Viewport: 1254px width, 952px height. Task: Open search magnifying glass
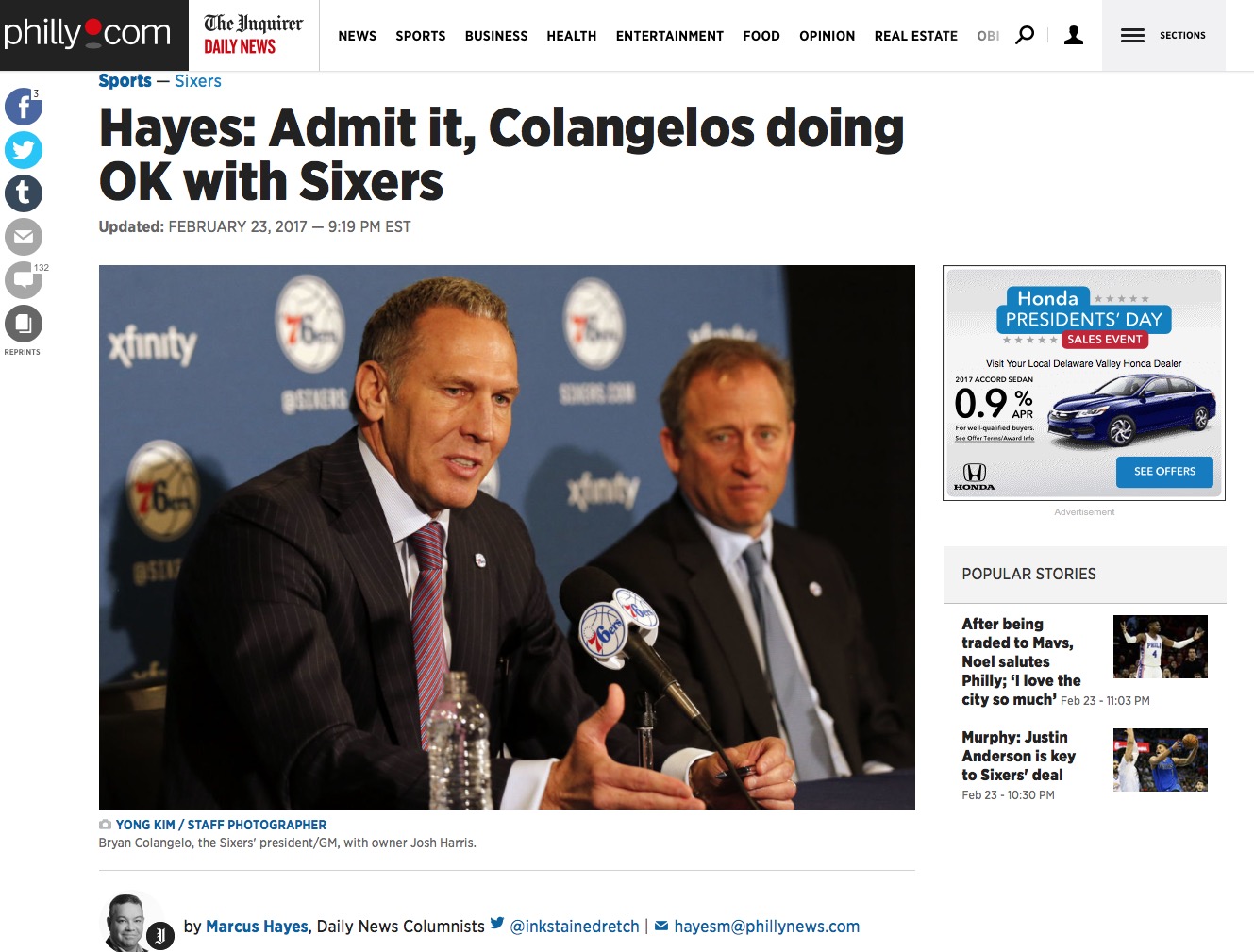pos(1025,35)
